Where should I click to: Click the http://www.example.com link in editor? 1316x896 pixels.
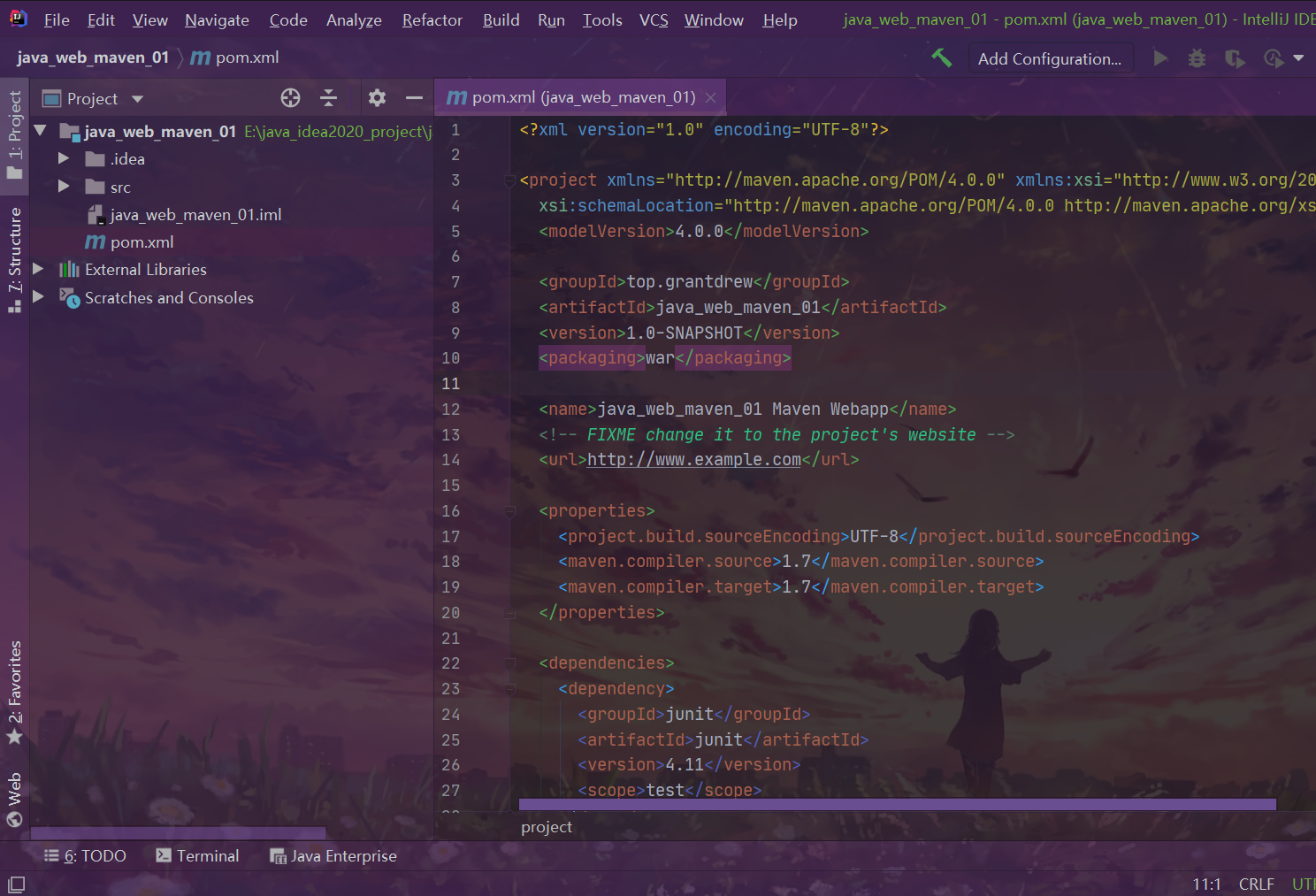694,460
